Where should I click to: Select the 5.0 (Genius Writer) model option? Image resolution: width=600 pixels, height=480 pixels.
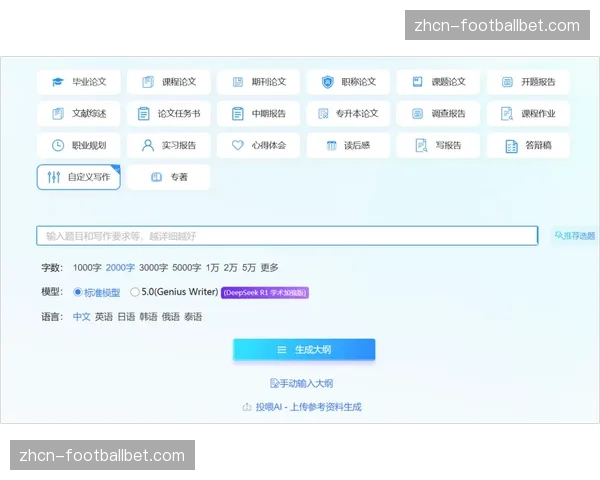[135, 292]
